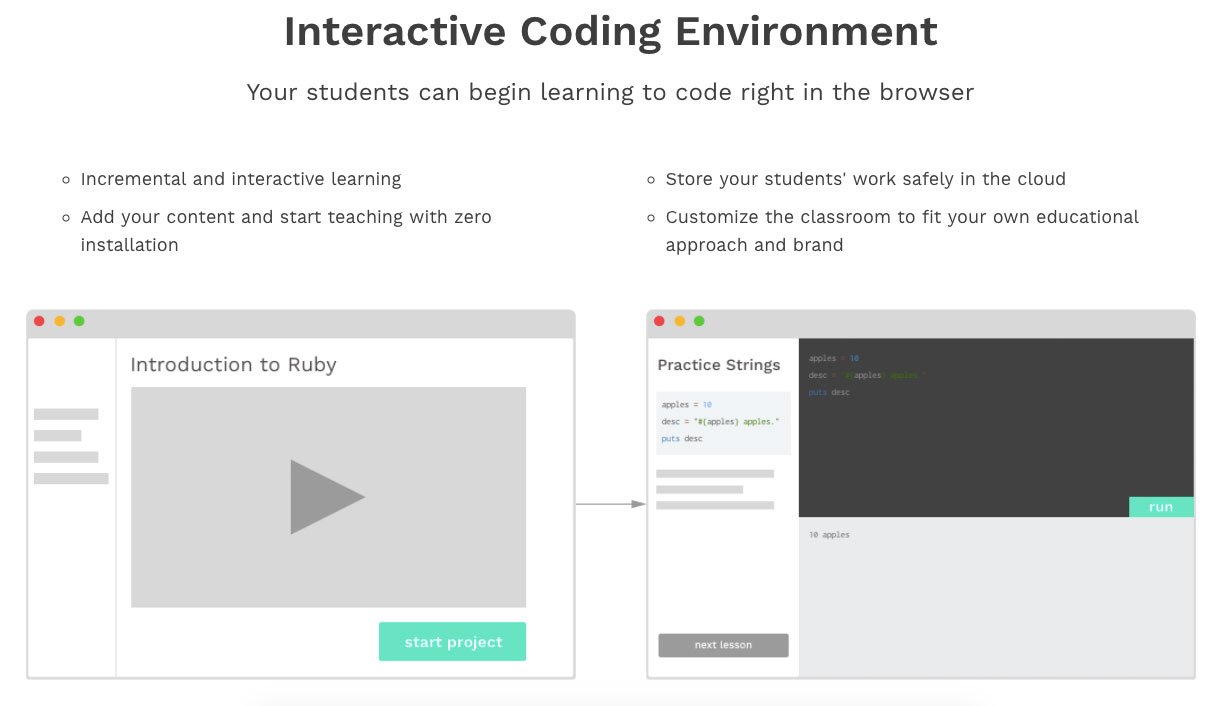This screenshot has width=1232, height=706.
Task: Click inside the dark code editor pane
Action: point(995,440)
